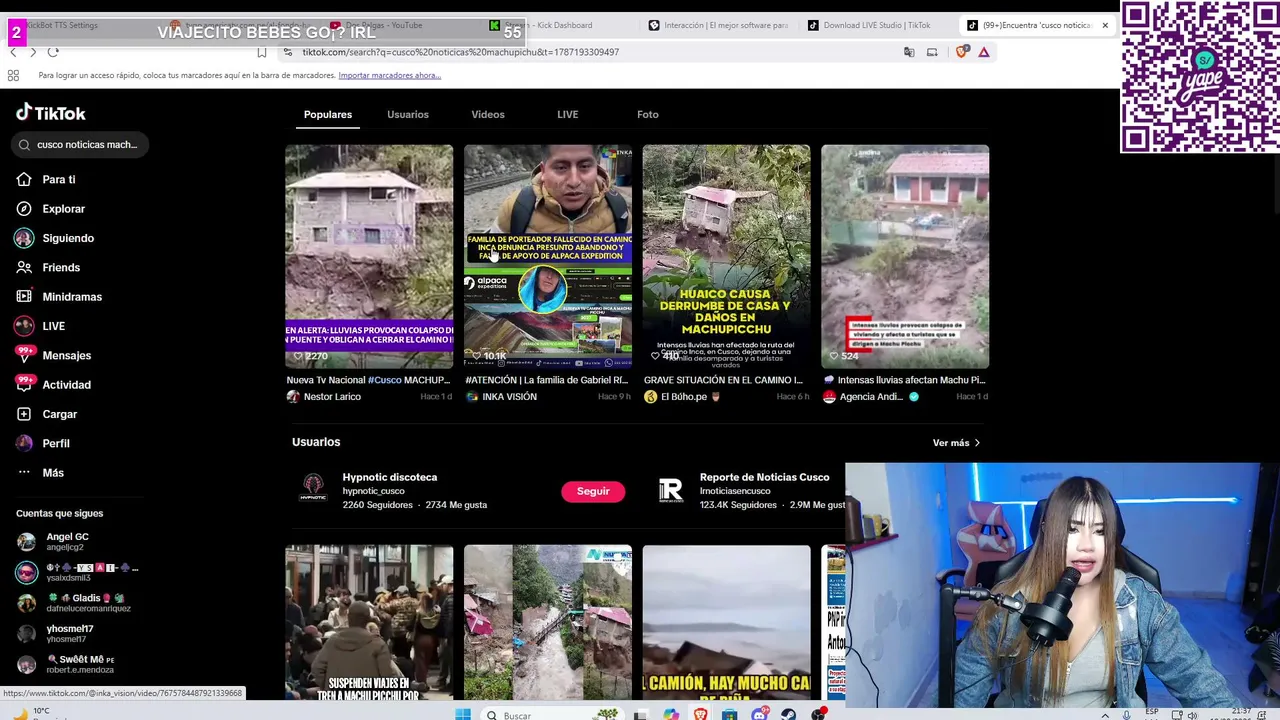
Task: Open Nueva Tv Nacional collapsed house video
Action: pos(369,257)
